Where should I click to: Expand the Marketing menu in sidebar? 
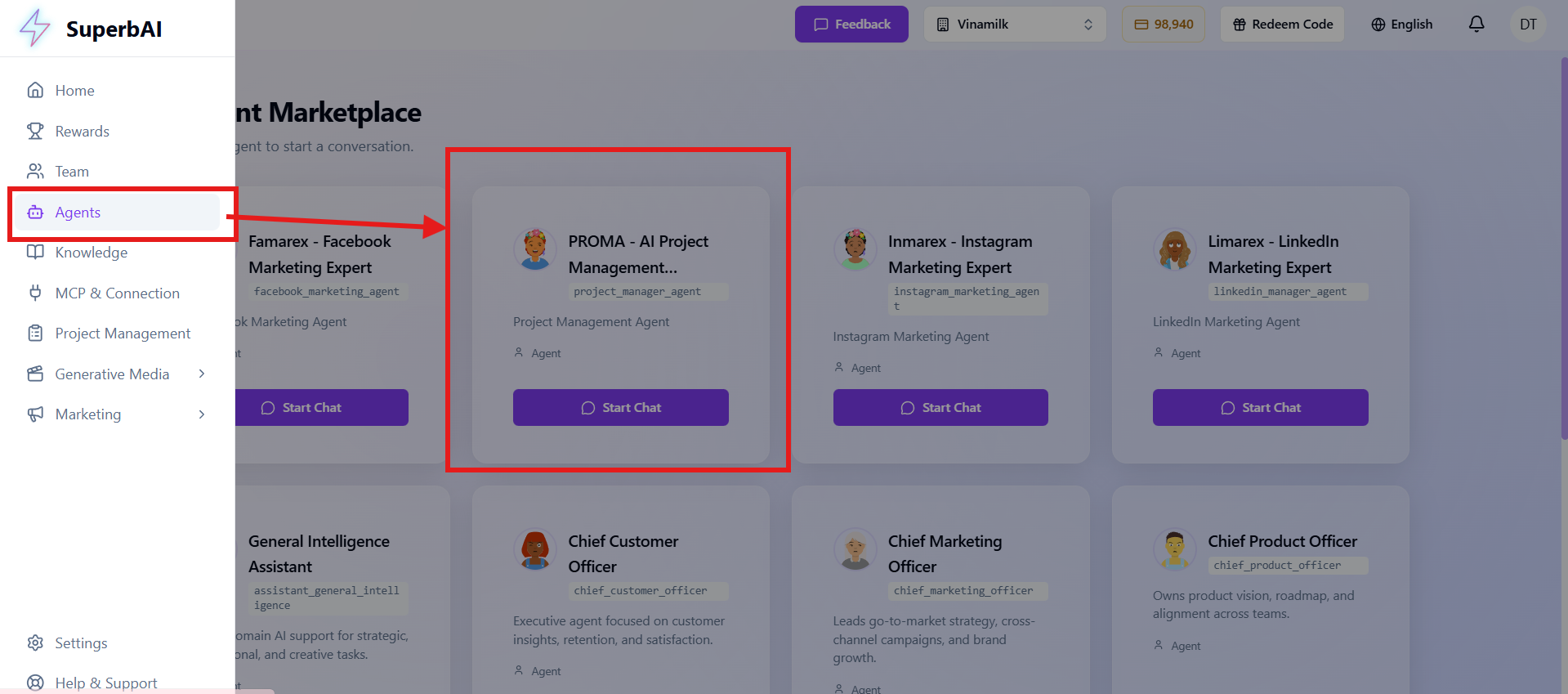(88, 414)
